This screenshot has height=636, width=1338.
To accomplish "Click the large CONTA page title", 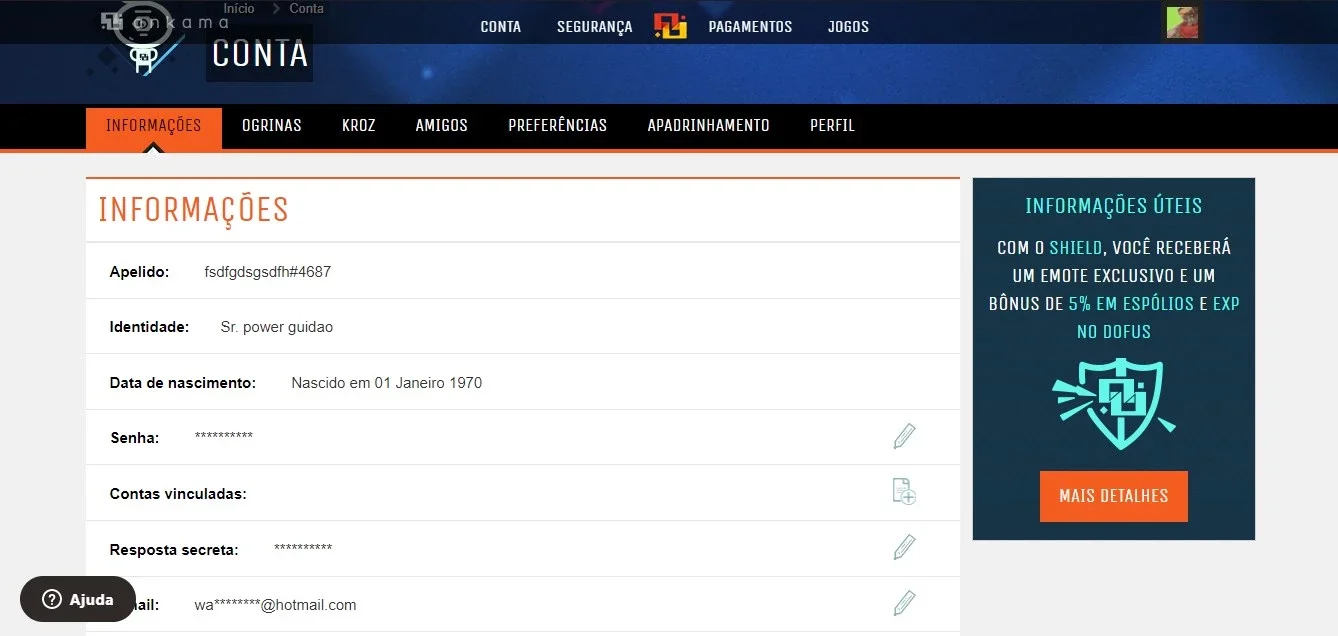I will point(260,53).
